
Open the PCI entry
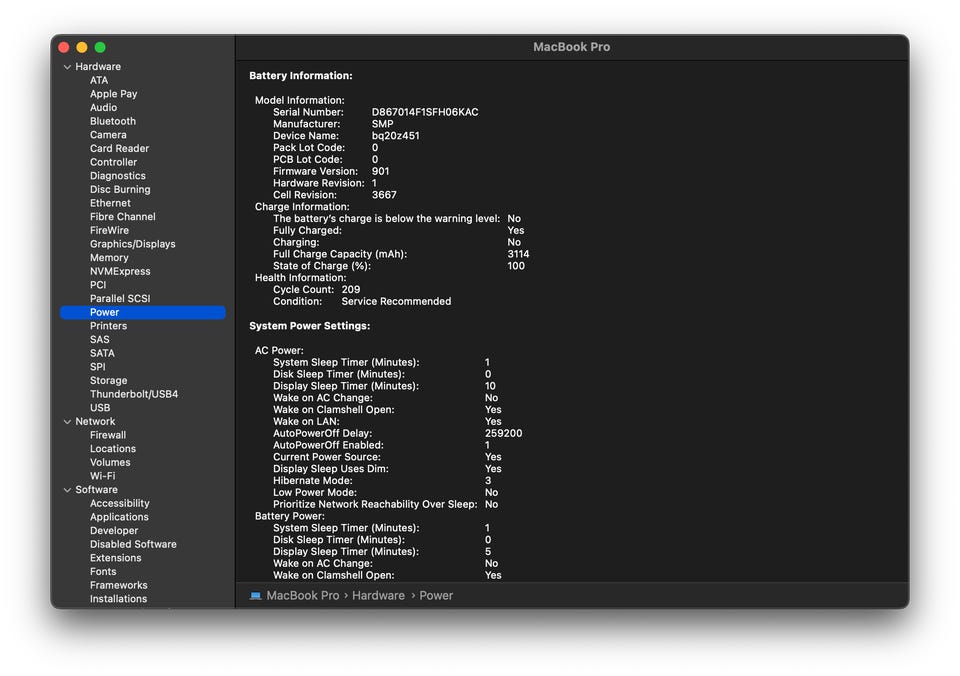point(98,285)
